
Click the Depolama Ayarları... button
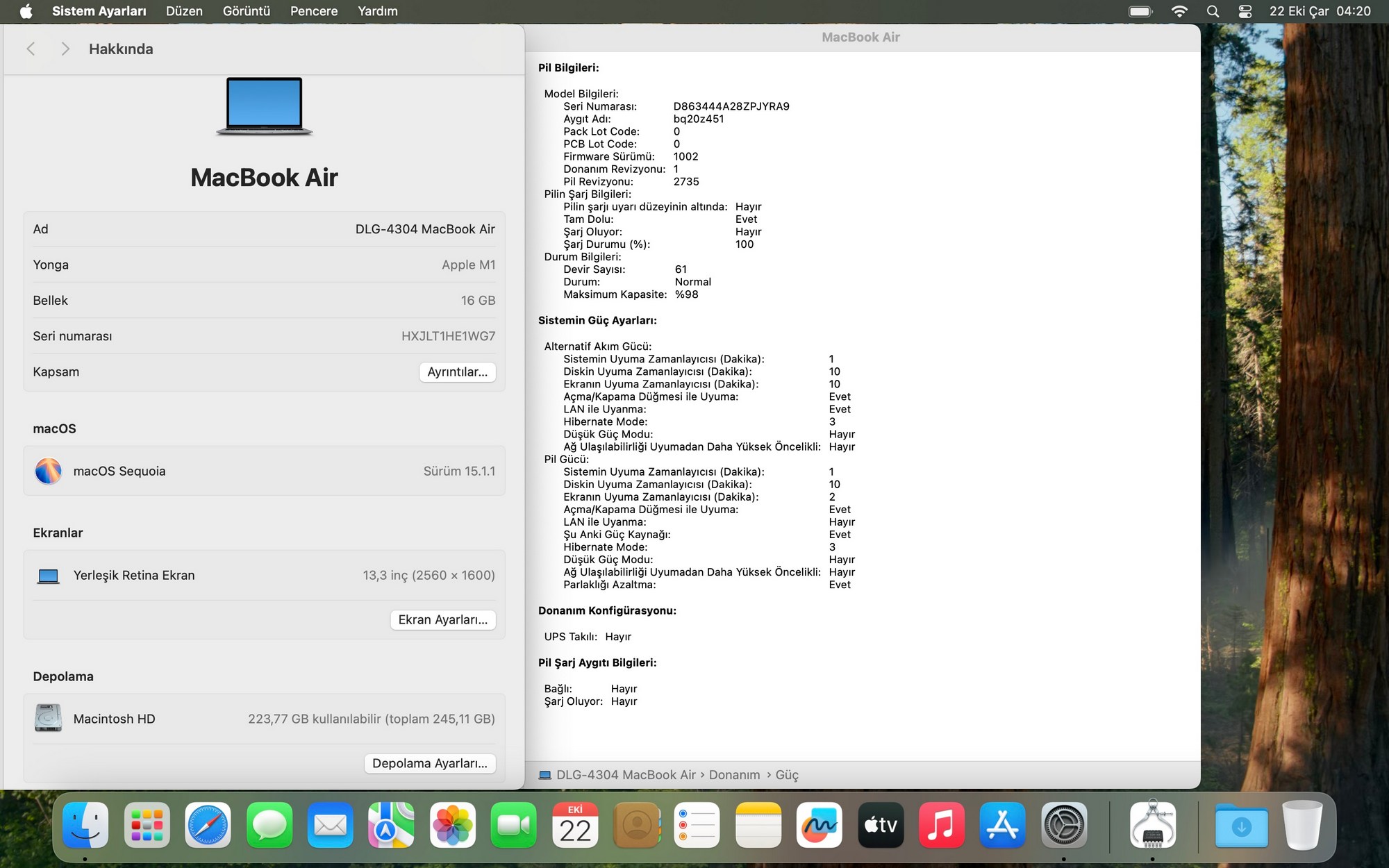[429, 763]
